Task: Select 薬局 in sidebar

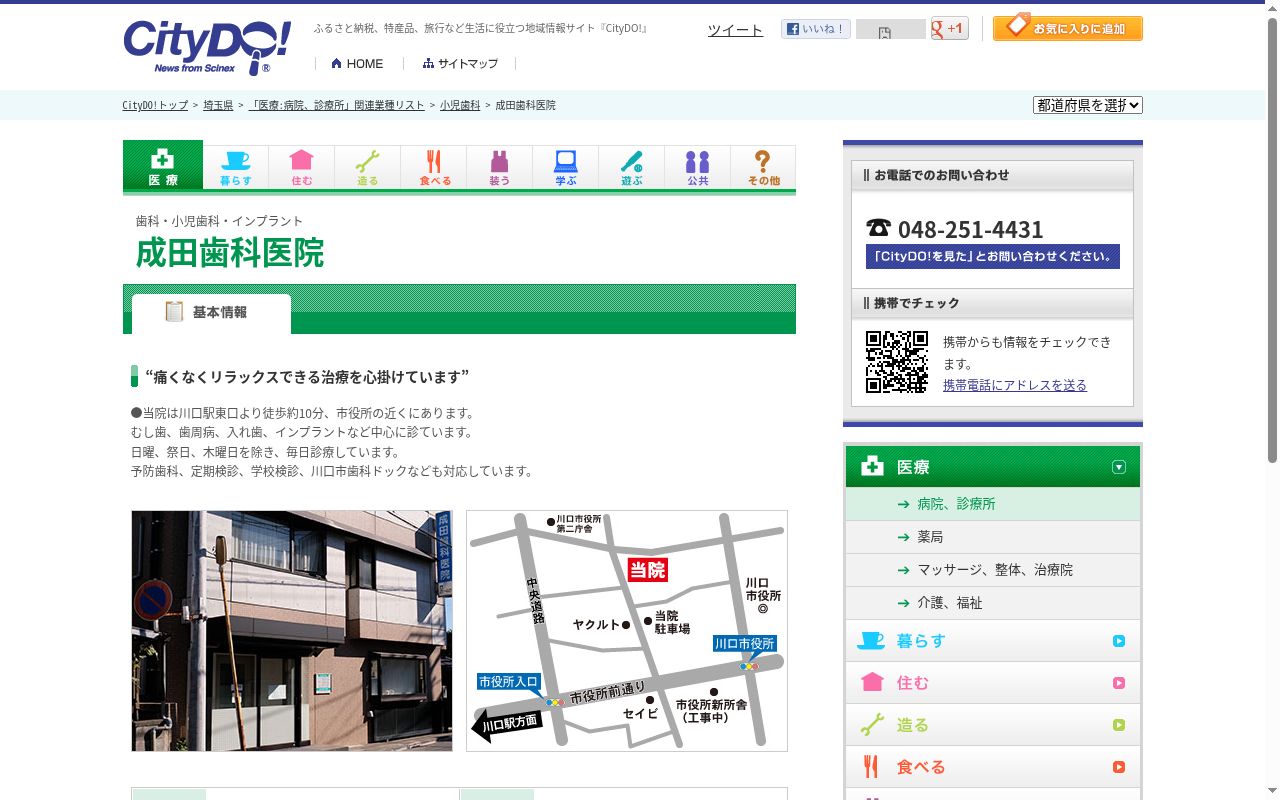Action: [993, 537]
